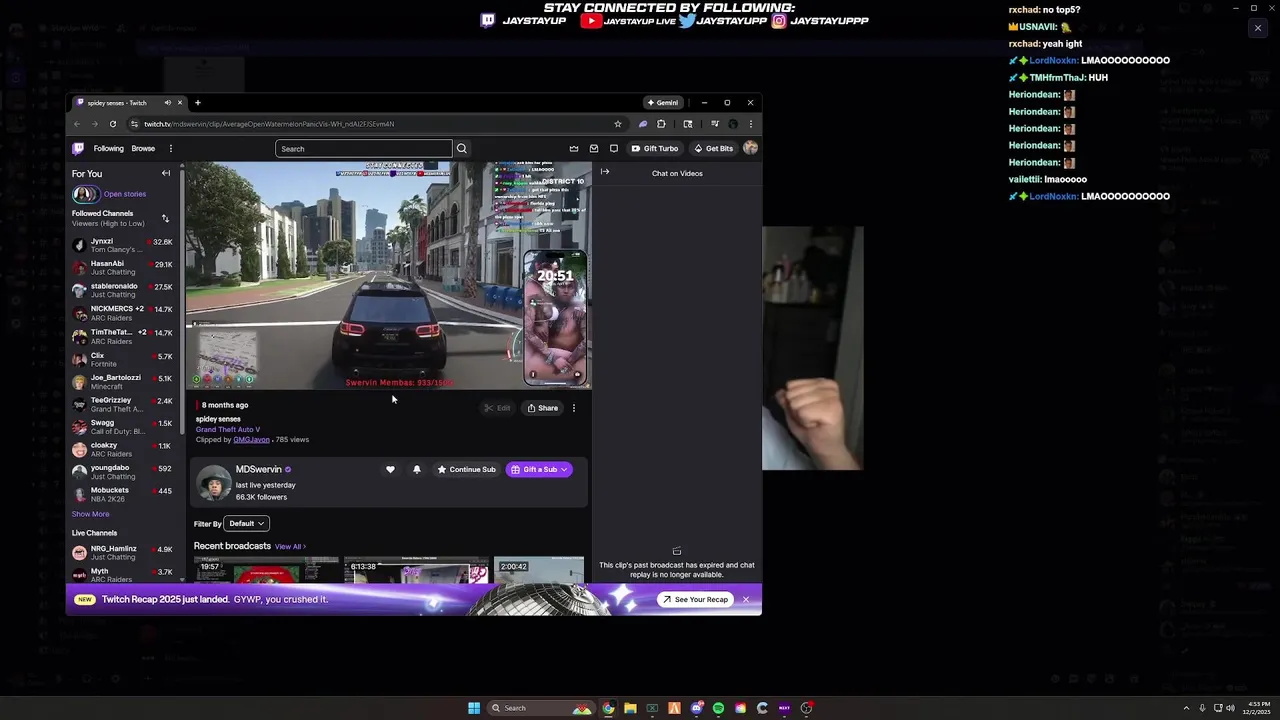Screen dimensions: 1280x720
Task: Open the Twitch notifications inbox icon
Action: click(594, 148)
